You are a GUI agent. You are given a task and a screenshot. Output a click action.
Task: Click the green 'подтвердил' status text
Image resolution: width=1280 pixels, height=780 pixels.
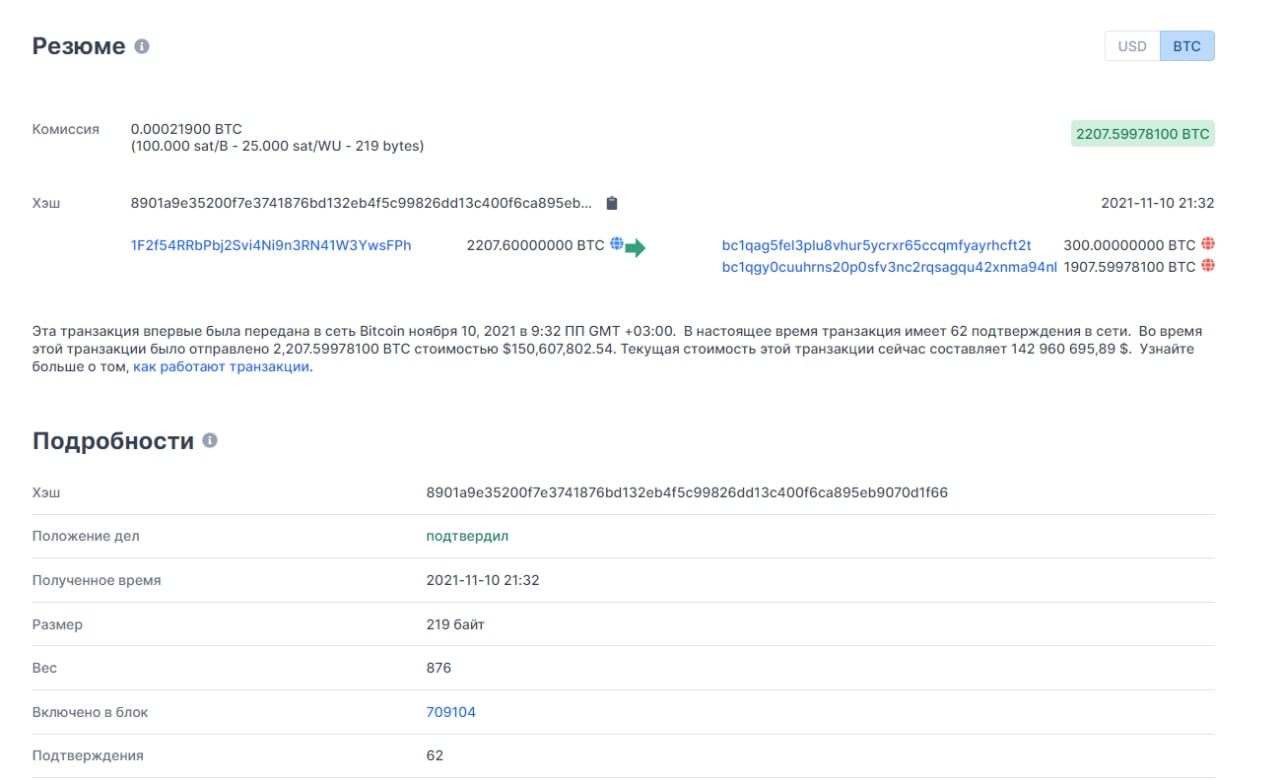(467, 536)
